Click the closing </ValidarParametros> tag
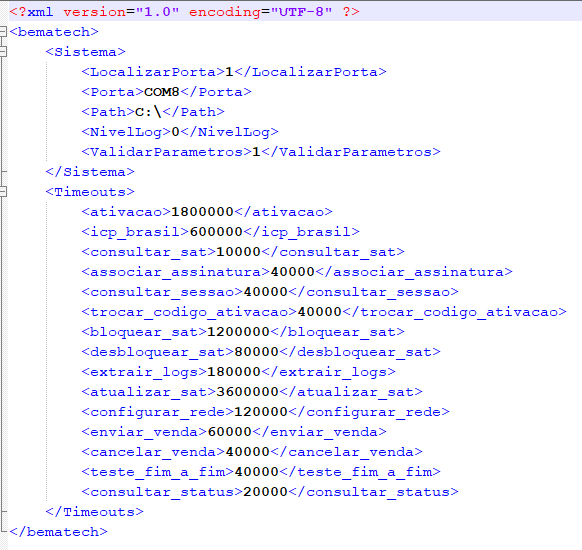The height and width of the screenshot is (550, 582). click(x=351, y=152)
